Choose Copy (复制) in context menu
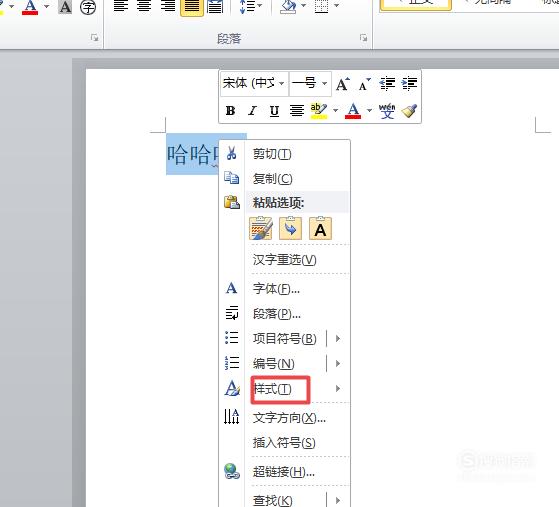This screenshot has width=559, height=507. [x=272, y=179]
